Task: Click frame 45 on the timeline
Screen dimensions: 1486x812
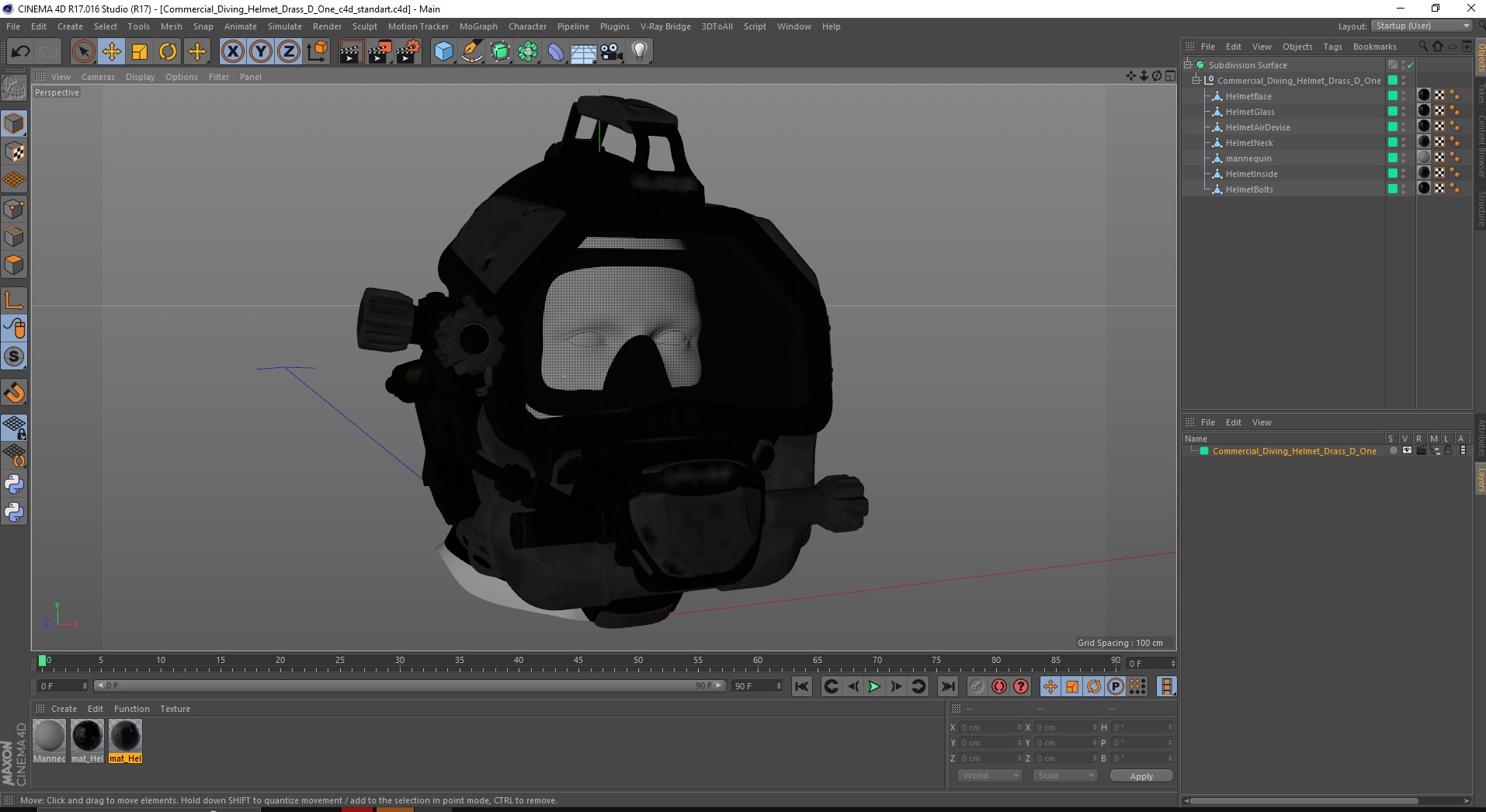Action: click(578, 662)
